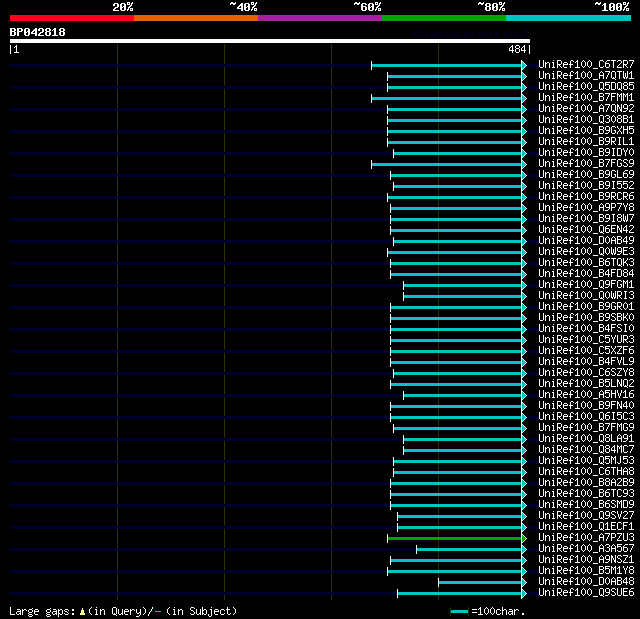Click the UniRef100_B9SBK0 label
This screenshot has width=640, height=619.
tap(586, 318)
